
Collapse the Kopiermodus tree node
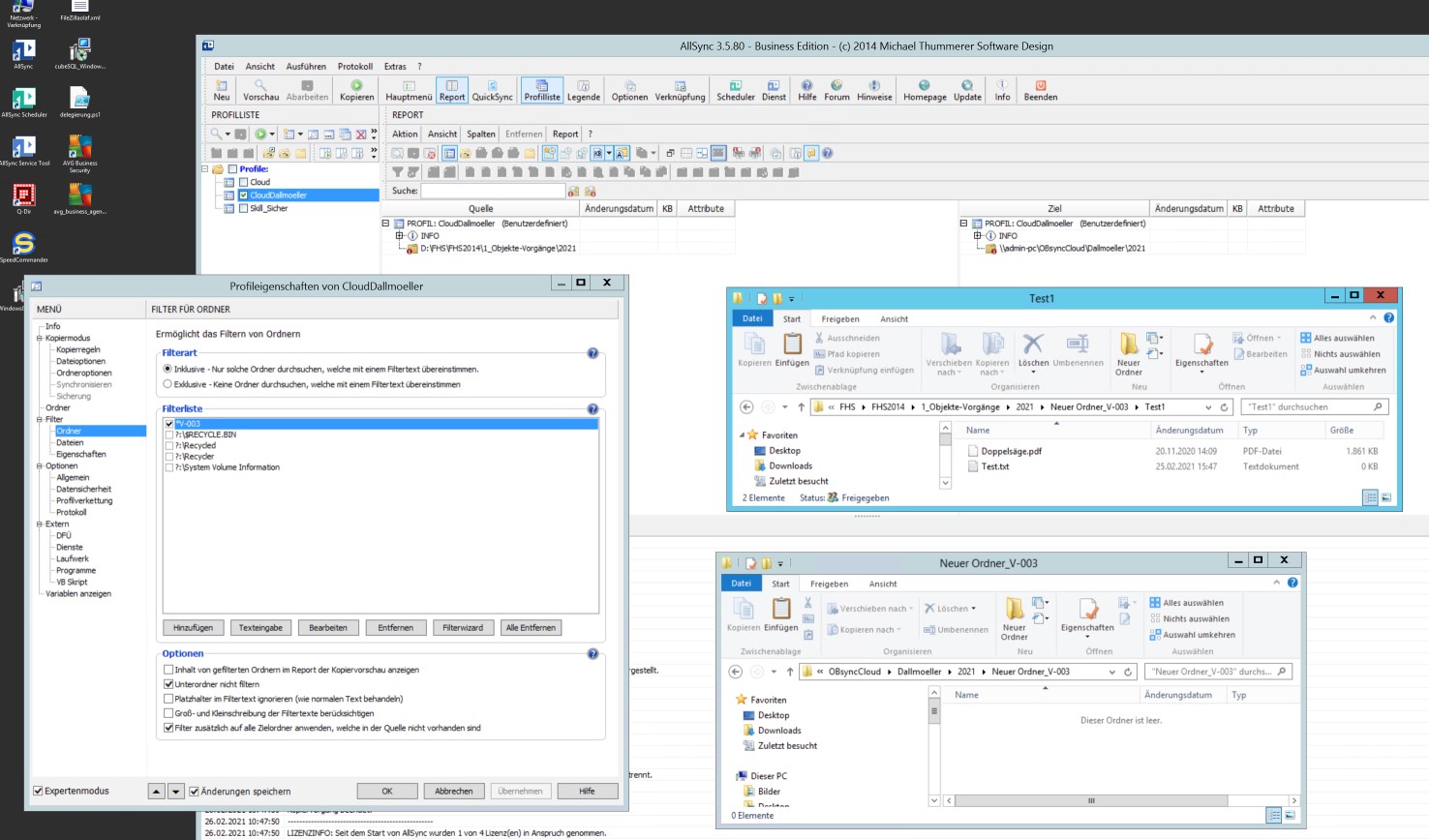(40, 338)
